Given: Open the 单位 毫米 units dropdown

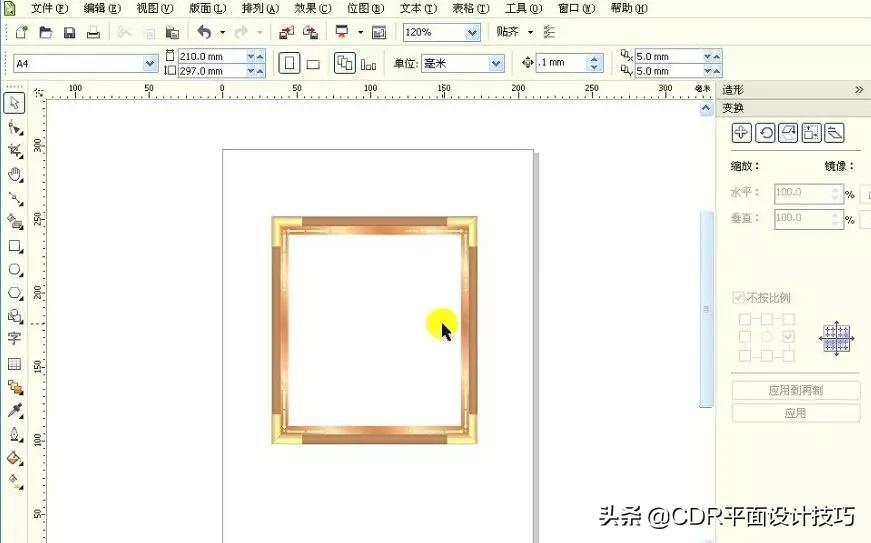Looking at the screenshot, I should pyautogui.click(x=496, y=64).
